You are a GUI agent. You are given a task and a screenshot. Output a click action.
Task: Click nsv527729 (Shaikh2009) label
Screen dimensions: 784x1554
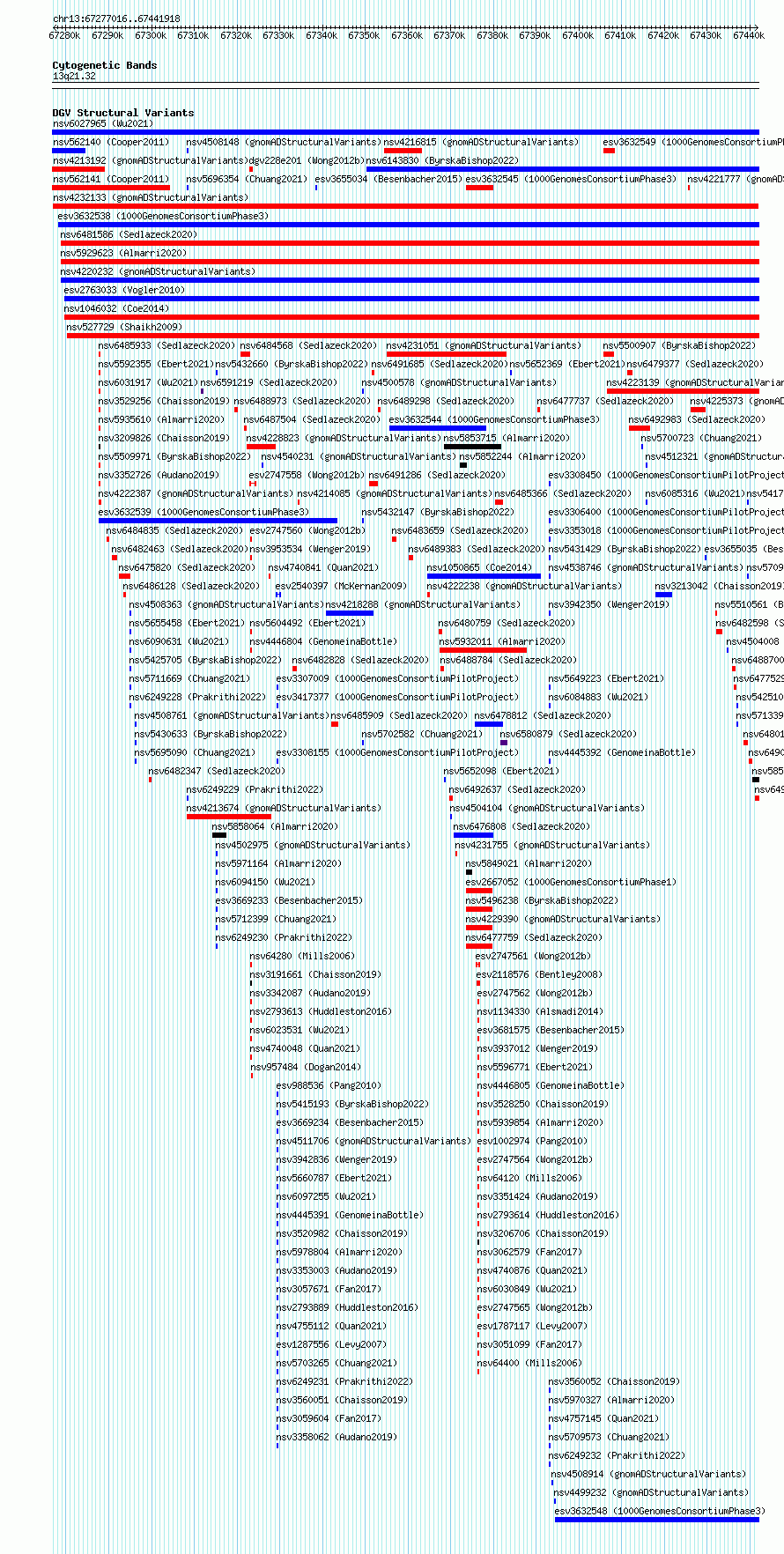tap(125, 327)
